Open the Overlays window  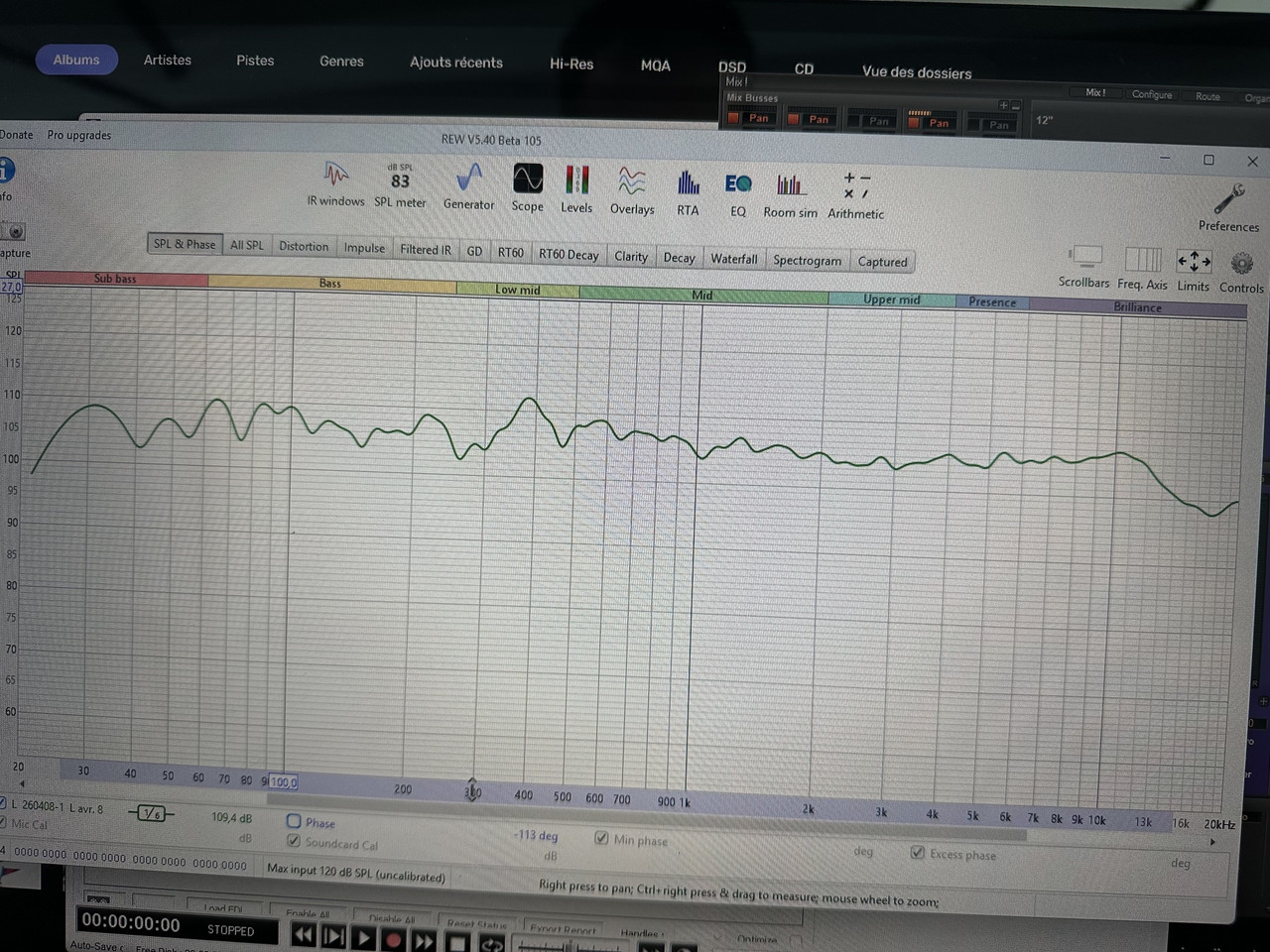pos(632,190)
